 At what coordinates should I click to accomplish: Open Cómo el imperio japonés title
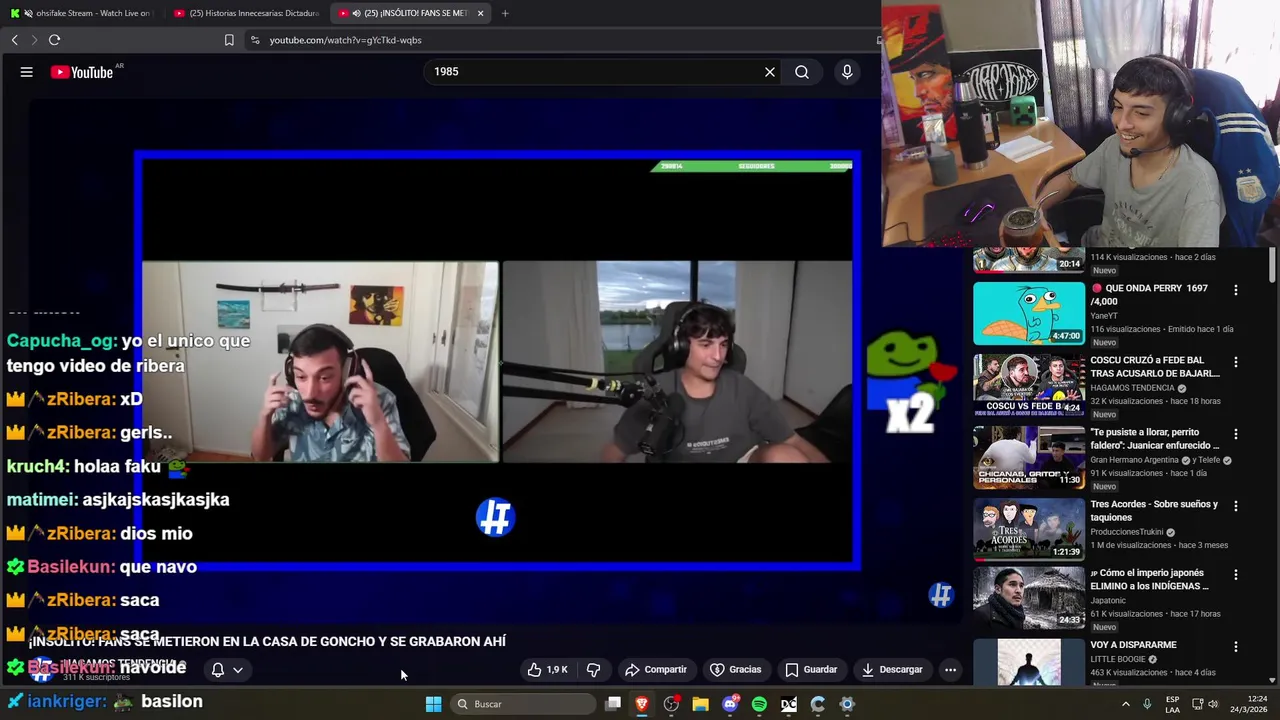pyautogui.click(x=1150, y=579)
